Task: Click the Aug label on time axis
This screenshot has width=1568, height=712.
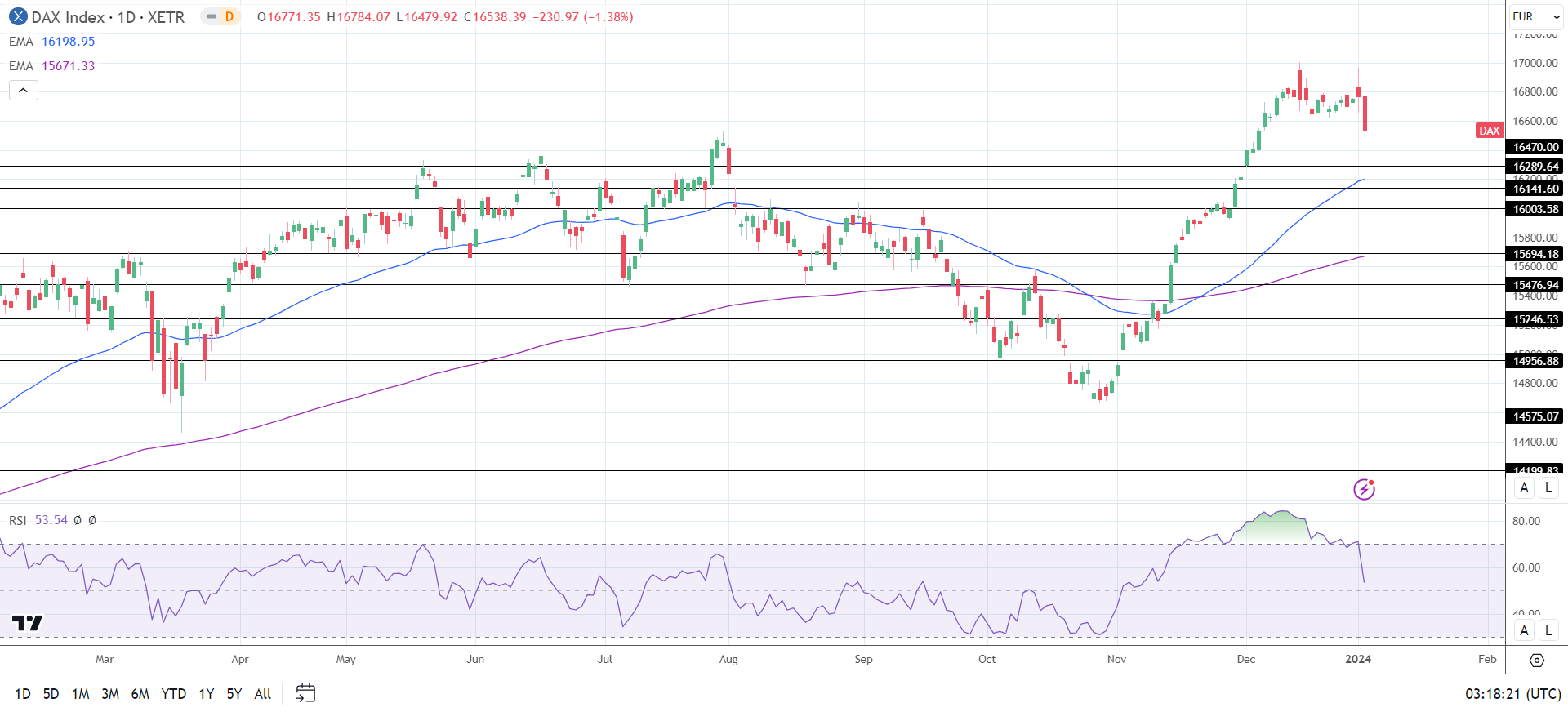Action: click(728, 659)
